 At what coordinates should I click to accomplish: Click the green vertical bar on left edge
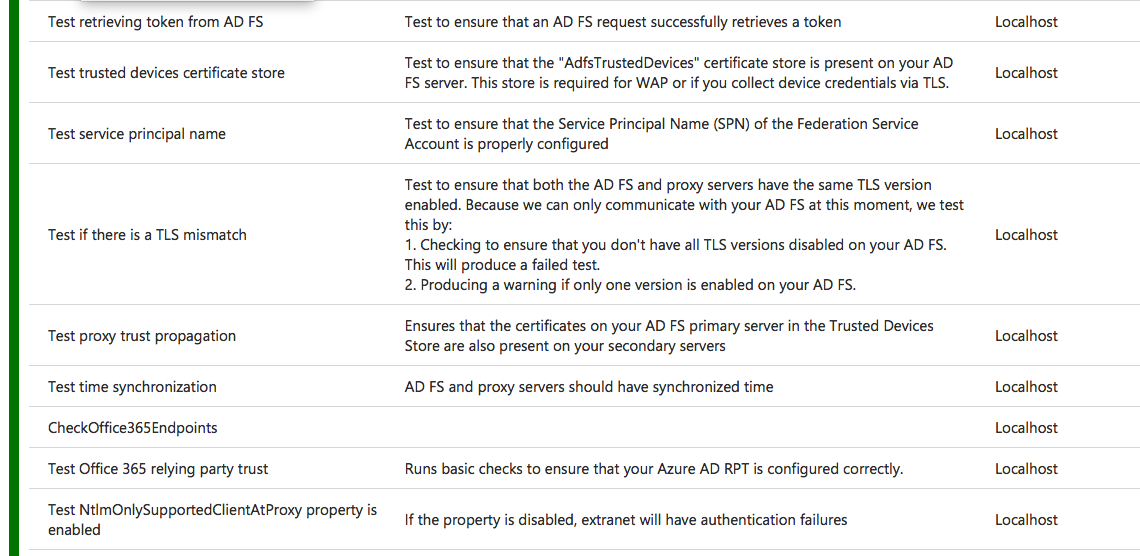pos(13,278)
